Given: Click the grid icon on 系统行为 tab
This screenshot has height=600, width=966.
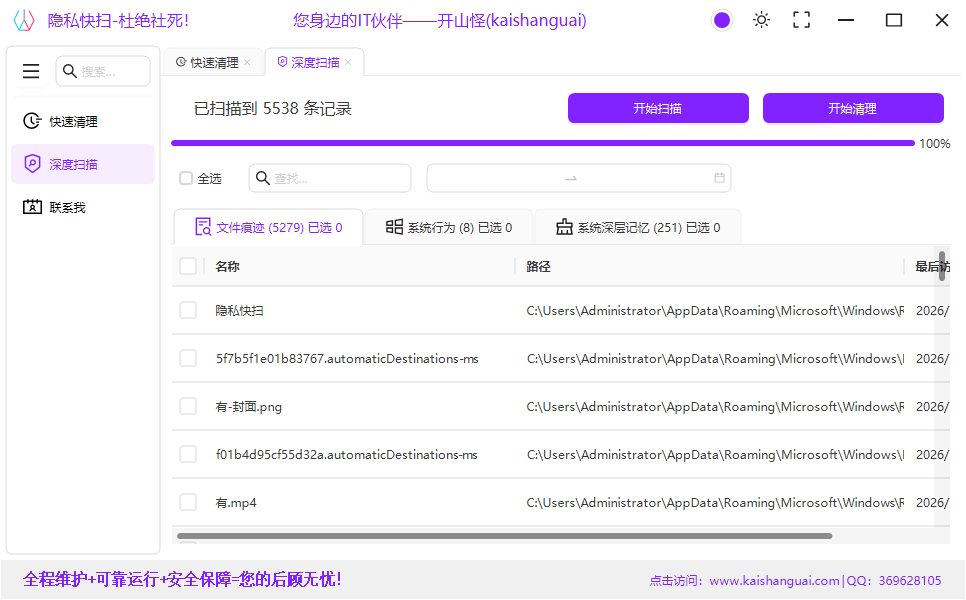Looking at the screenshot, I should click(394, 227).
